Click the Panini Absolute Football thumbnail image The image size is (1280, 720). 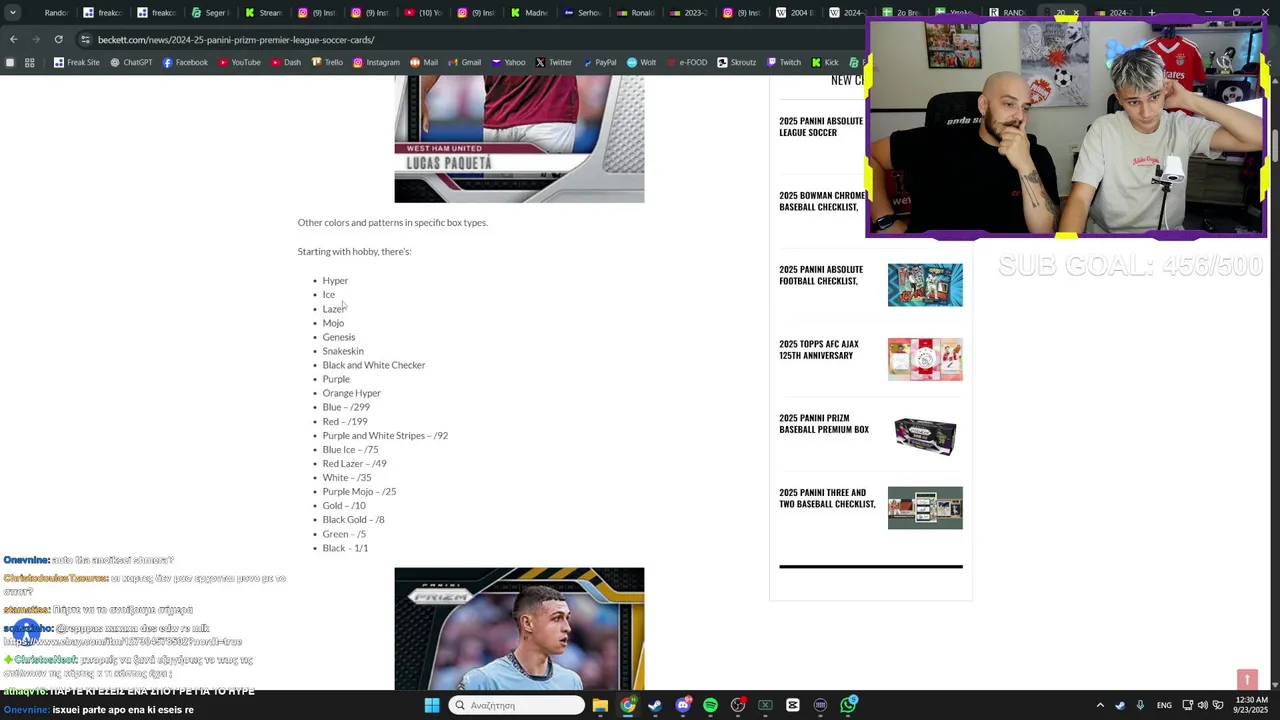(925, 285)
